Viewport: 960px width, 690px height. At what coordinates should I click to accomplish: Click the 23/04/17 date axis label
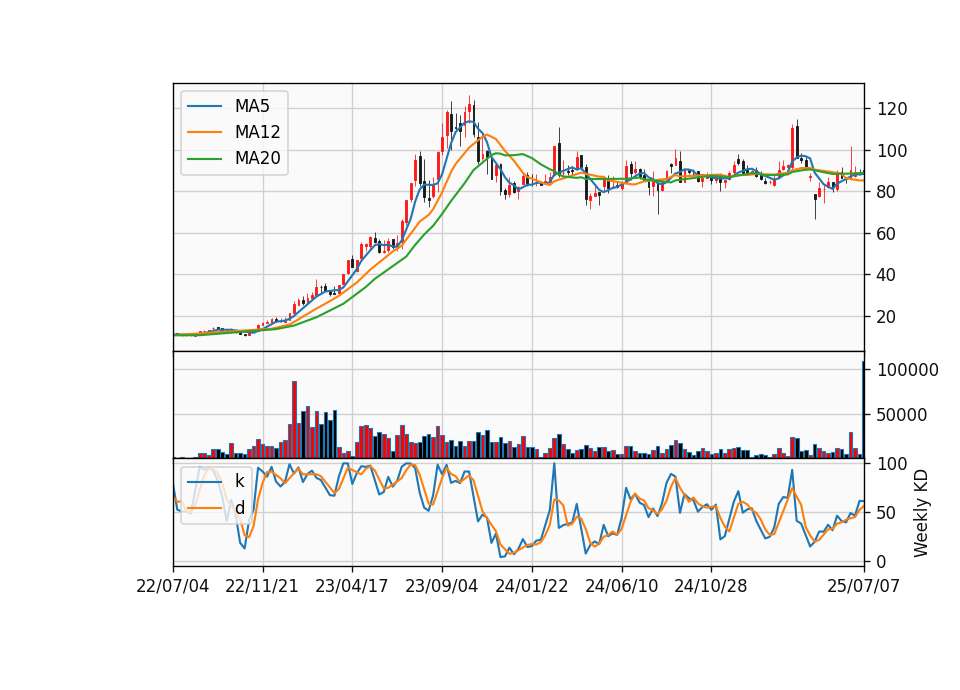(x=352, y=586)
